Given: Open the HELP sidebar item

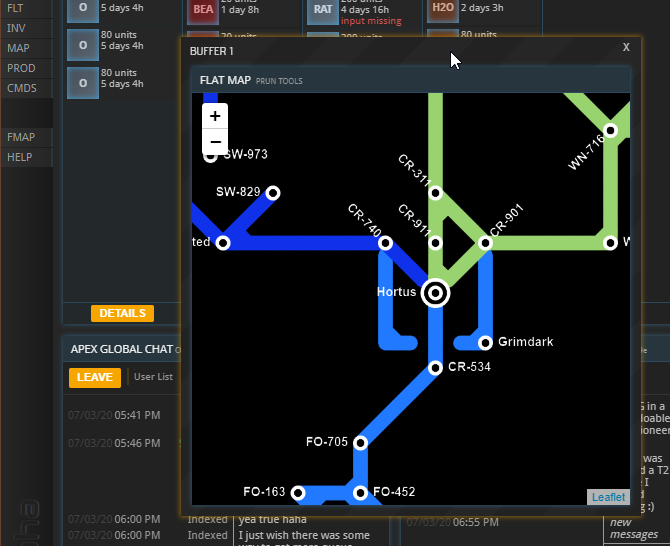Looking at the screenshot, I should (26, 157).
